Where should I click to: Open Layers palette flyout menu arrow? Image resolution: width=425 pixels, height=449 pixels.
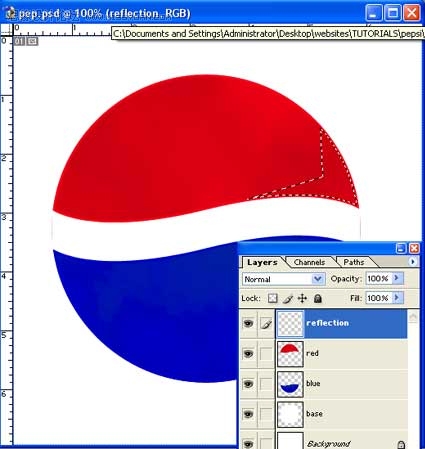click(412, 262)
